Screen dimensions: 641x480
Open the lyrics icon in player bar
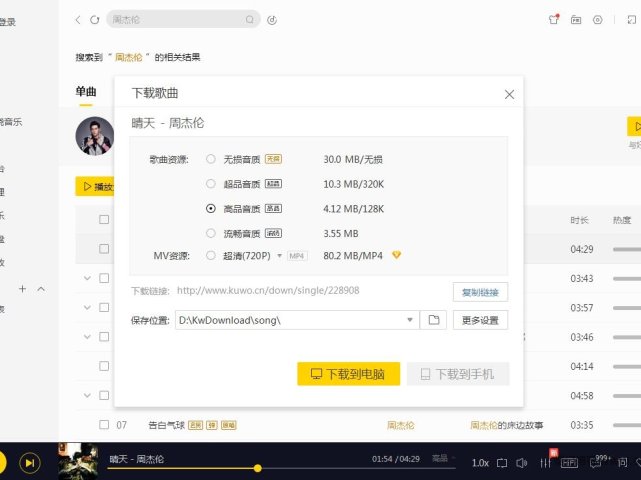pos(622,462)
